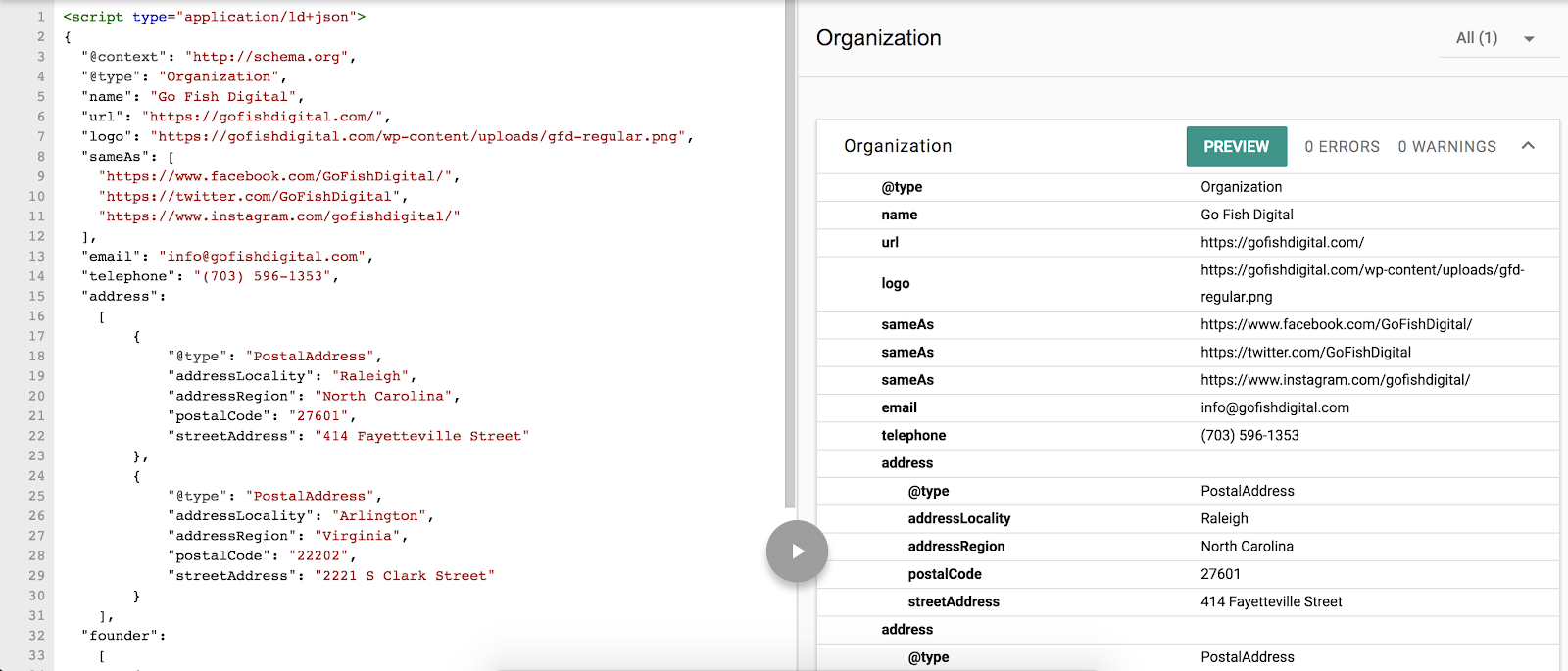Click the 0 WARNINGS label
Screen dimensions: 1568x671
tap(1446, 147)
